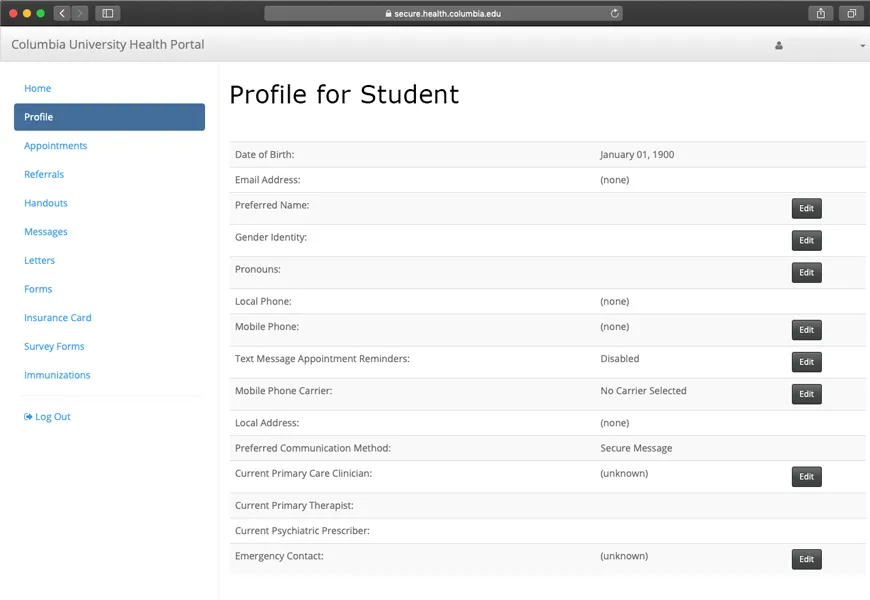870x600 pixels.
Task: Click the Log Out link
Action: [47, 417]
